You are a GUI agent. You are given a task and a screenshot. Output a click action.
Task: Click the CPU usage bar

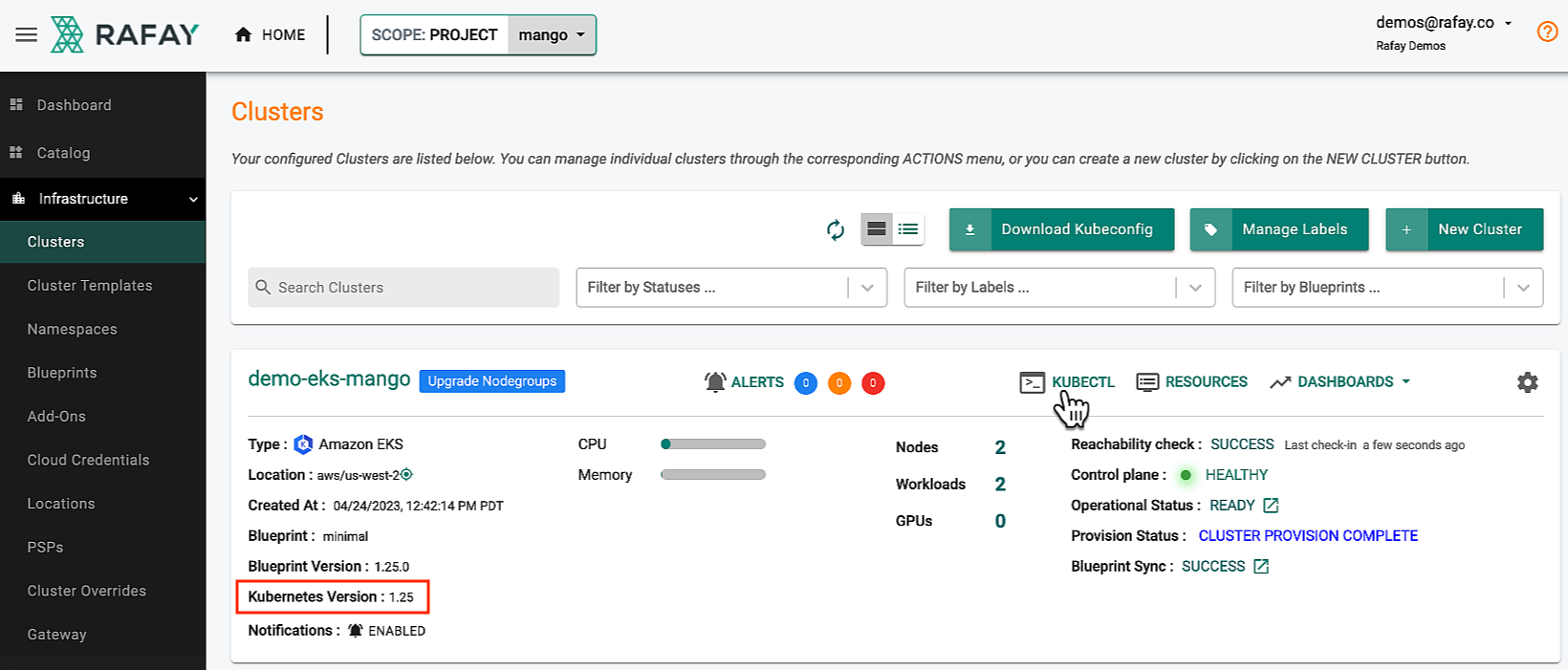tap(713, 444)
